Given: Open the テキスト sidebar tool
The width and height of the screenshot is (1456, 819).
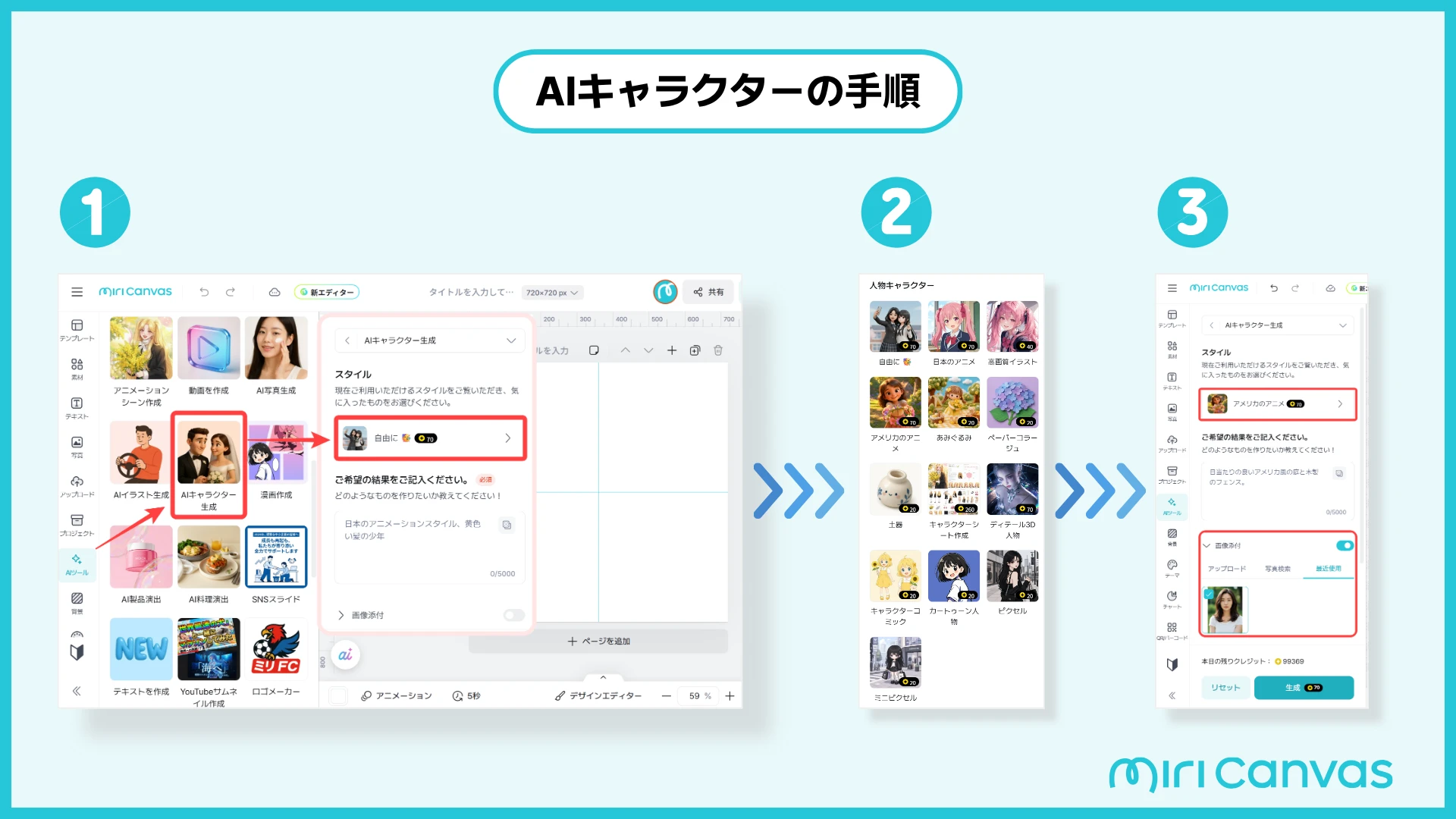Looking at the screenshot, I should pos(77,408).
